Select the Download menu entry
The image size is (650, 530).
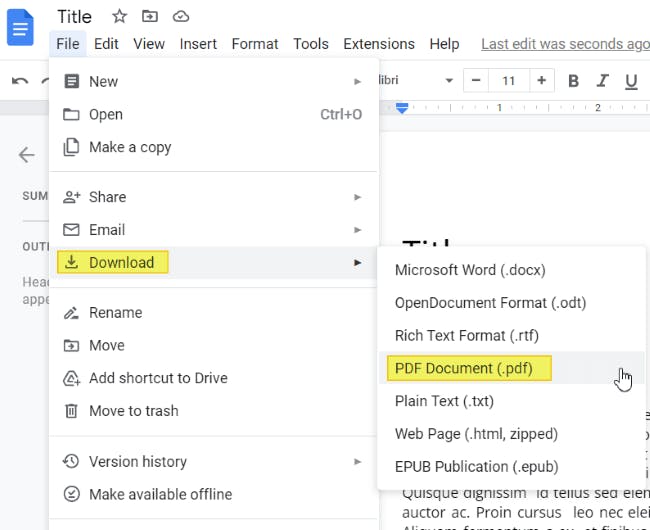pos(213,262)
